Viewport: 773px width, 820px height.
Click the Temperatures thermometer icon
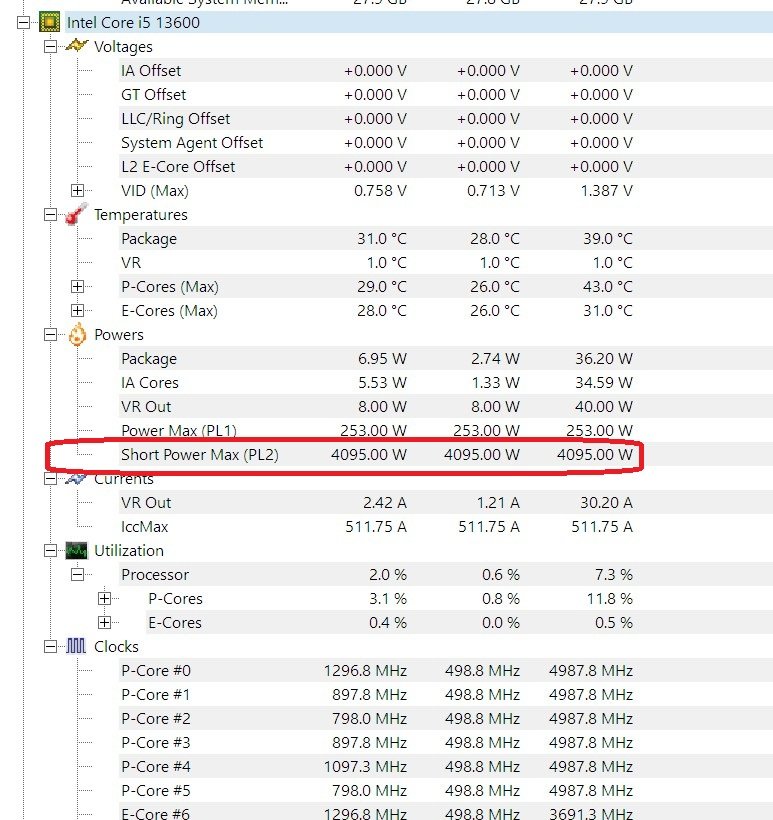click(76, 214)
